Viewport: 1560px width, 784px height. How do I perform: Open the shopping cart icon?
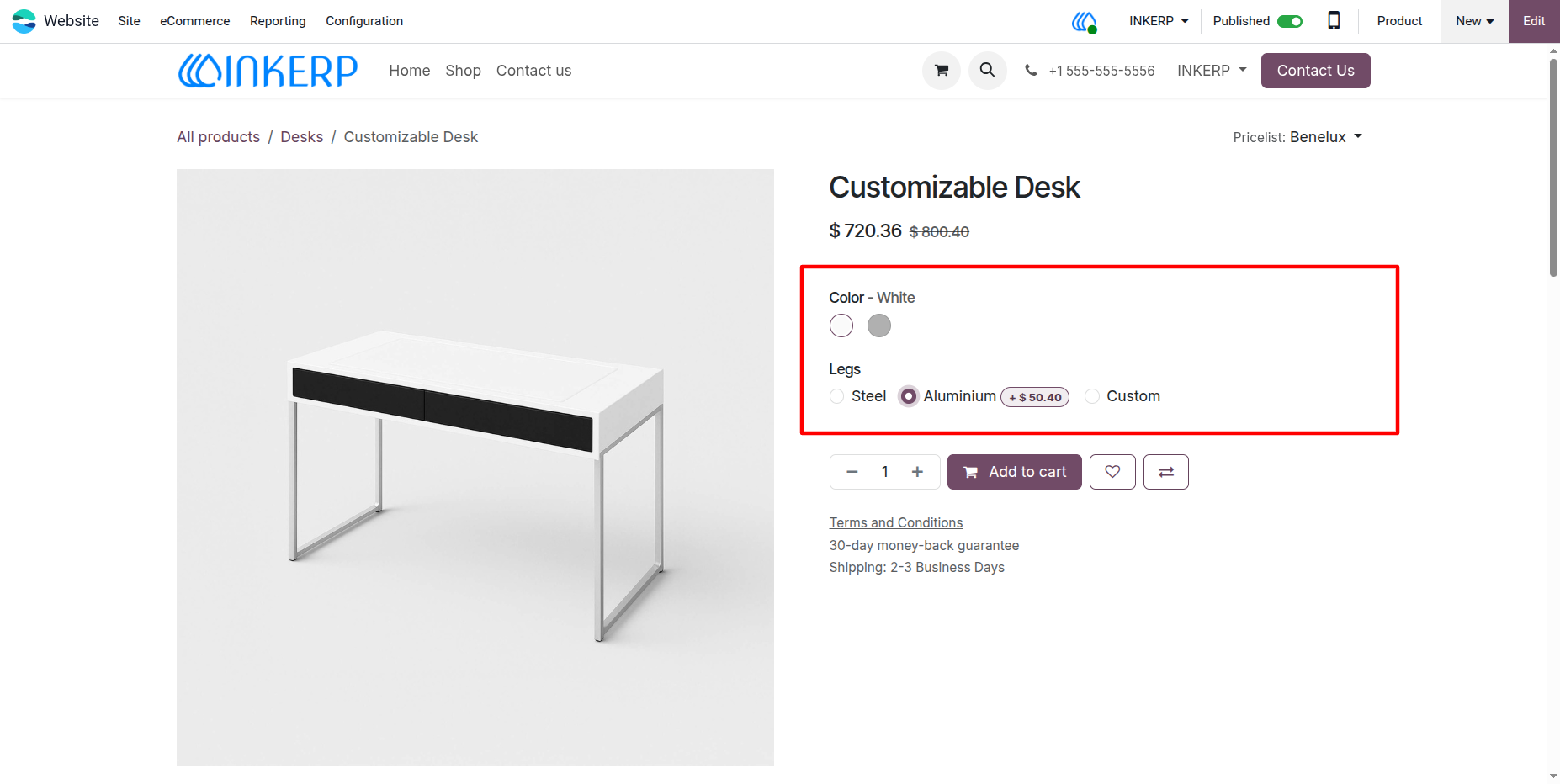click(942, 71)
